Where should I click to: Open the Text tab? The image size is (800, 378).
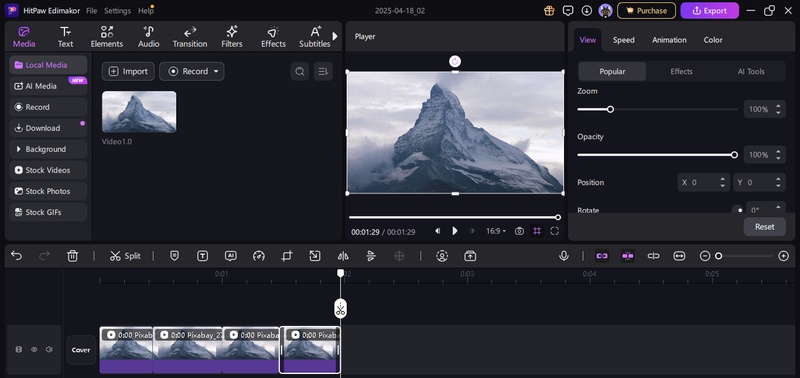coord(65,37)
